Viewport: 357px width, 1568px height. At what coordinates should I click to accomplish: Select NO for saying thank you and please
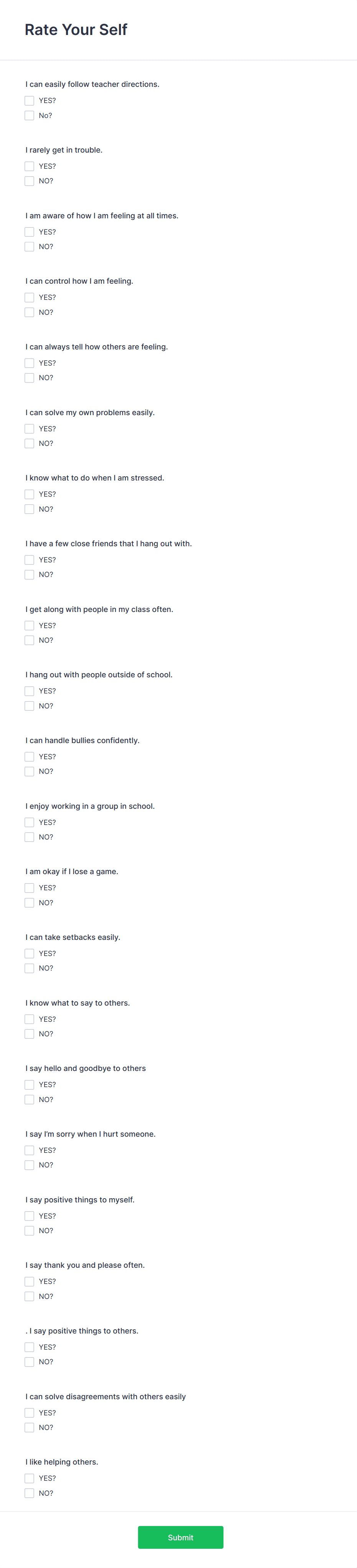tap(29, 1297)
